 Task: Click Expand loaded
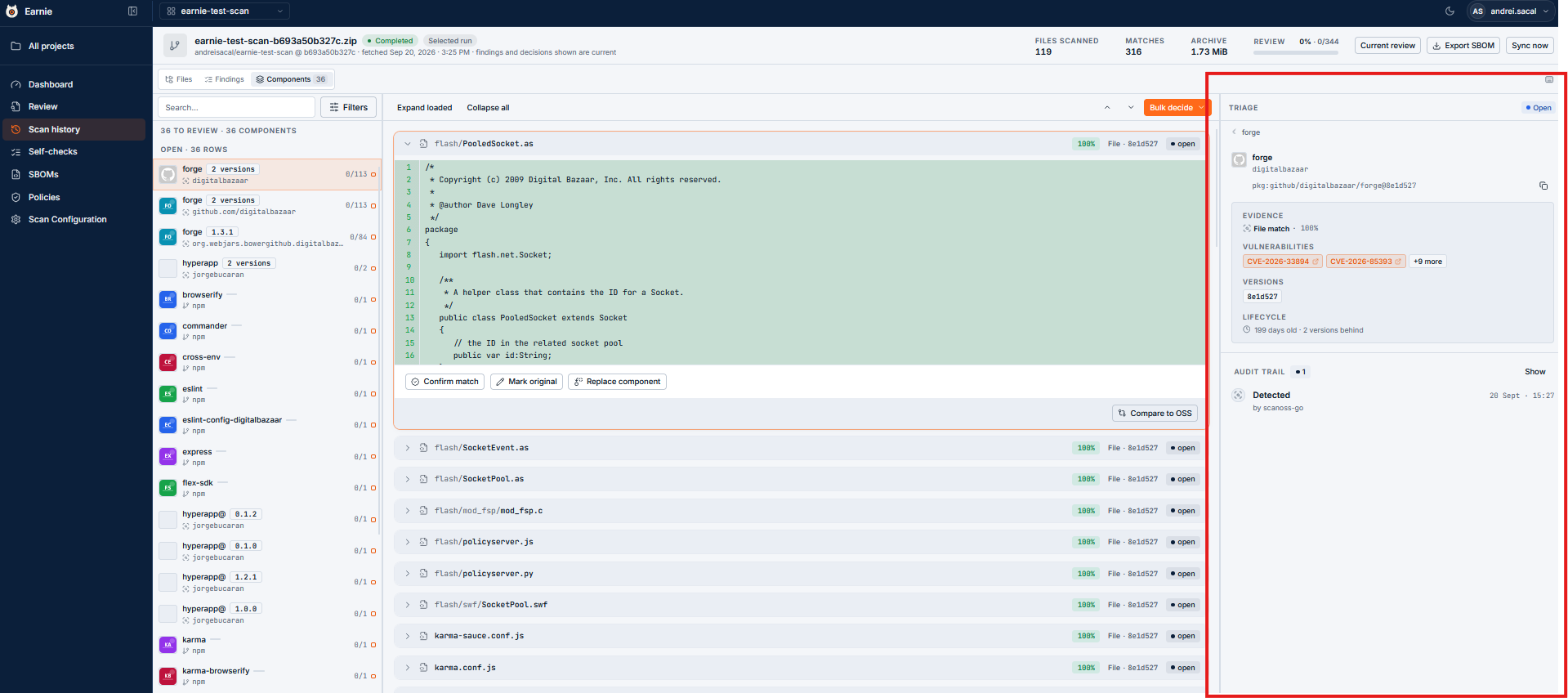(424, 108)
